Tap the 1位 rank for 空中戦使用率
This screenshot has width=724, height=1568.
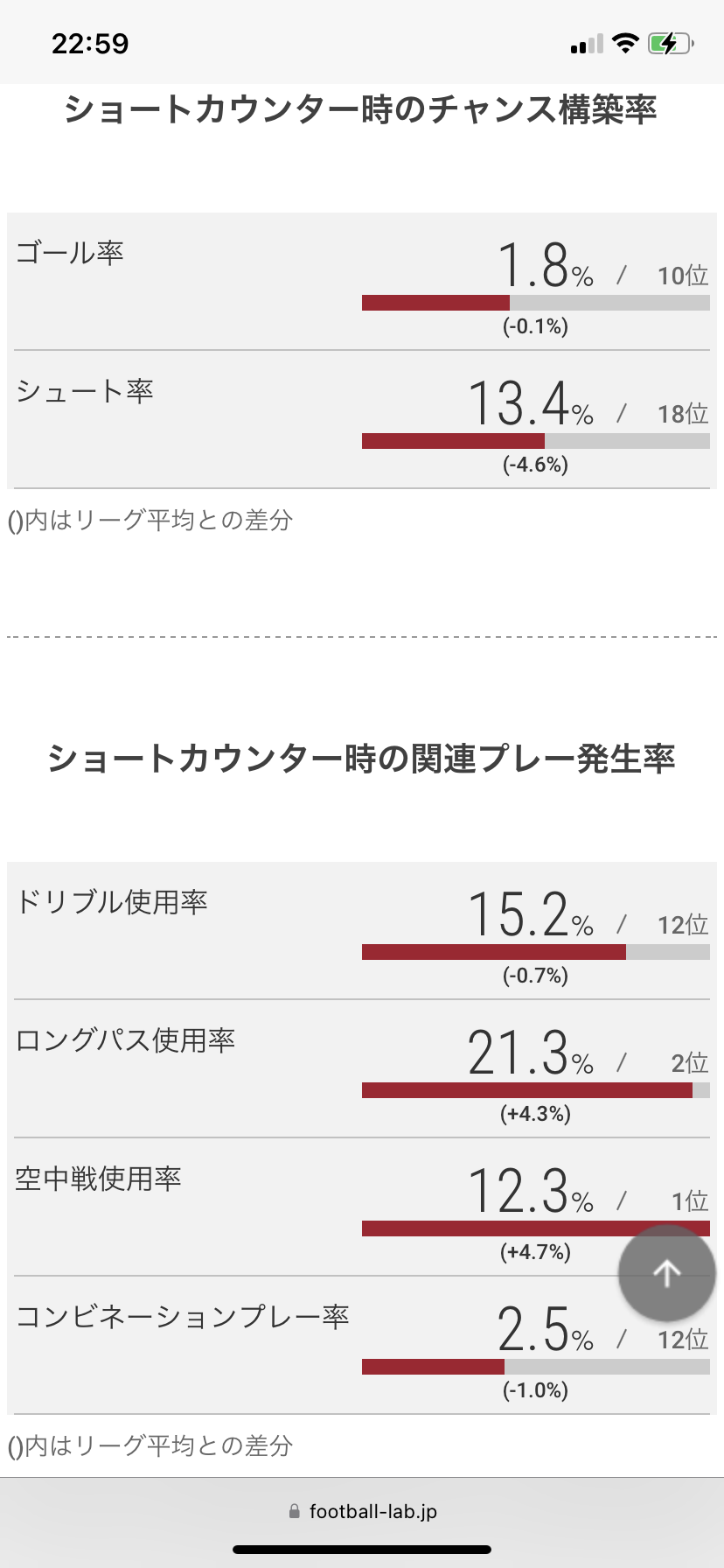tap(690, 1201)
